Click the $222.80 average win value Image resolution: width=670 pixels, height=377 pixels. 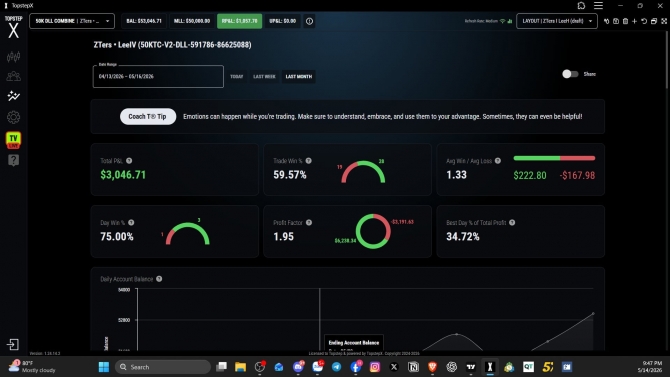[x=530, y=175]
